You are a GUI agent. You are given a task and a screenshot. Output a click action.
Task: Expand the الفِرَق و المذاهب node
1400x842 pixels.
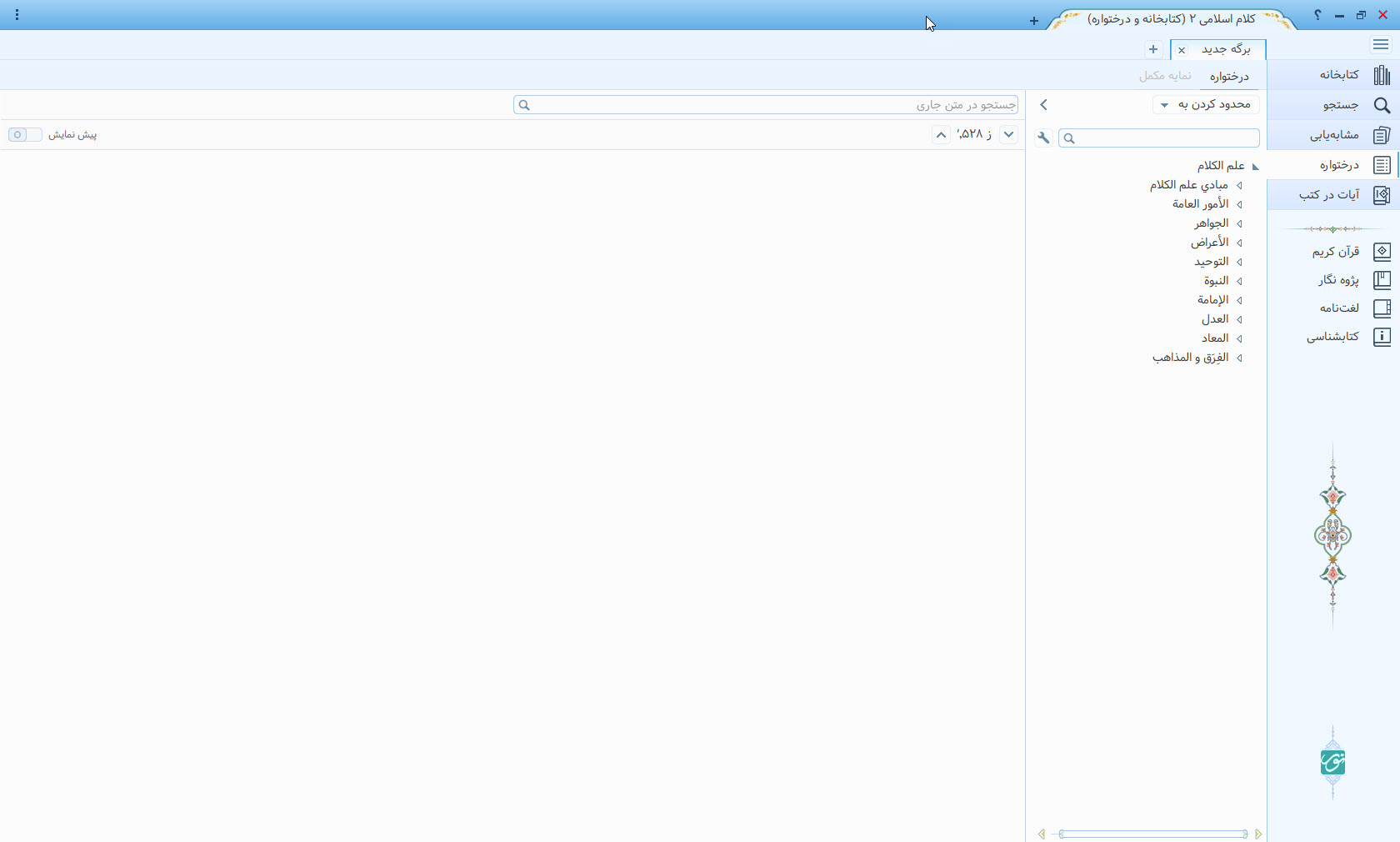click(1239, 358)
